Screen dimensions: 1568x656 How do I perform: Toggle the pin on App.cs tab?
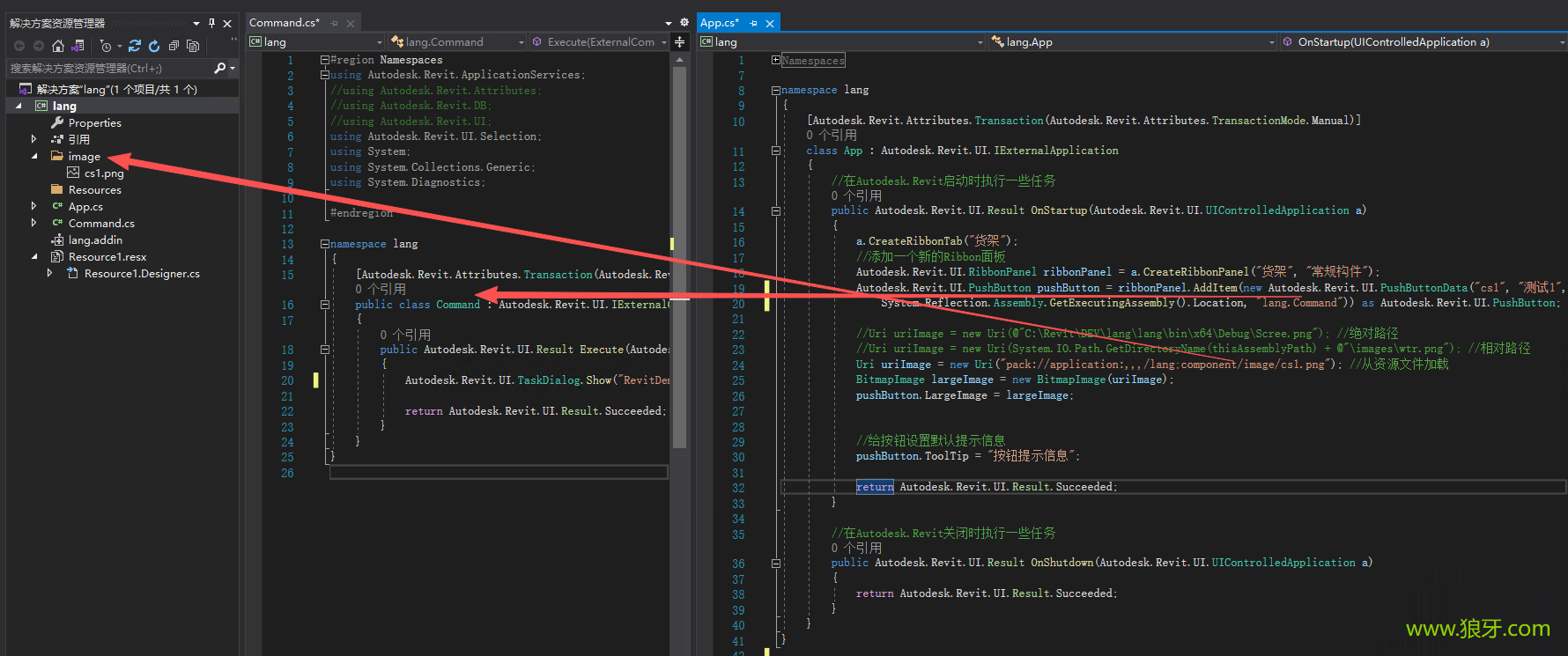coord(753,23)
